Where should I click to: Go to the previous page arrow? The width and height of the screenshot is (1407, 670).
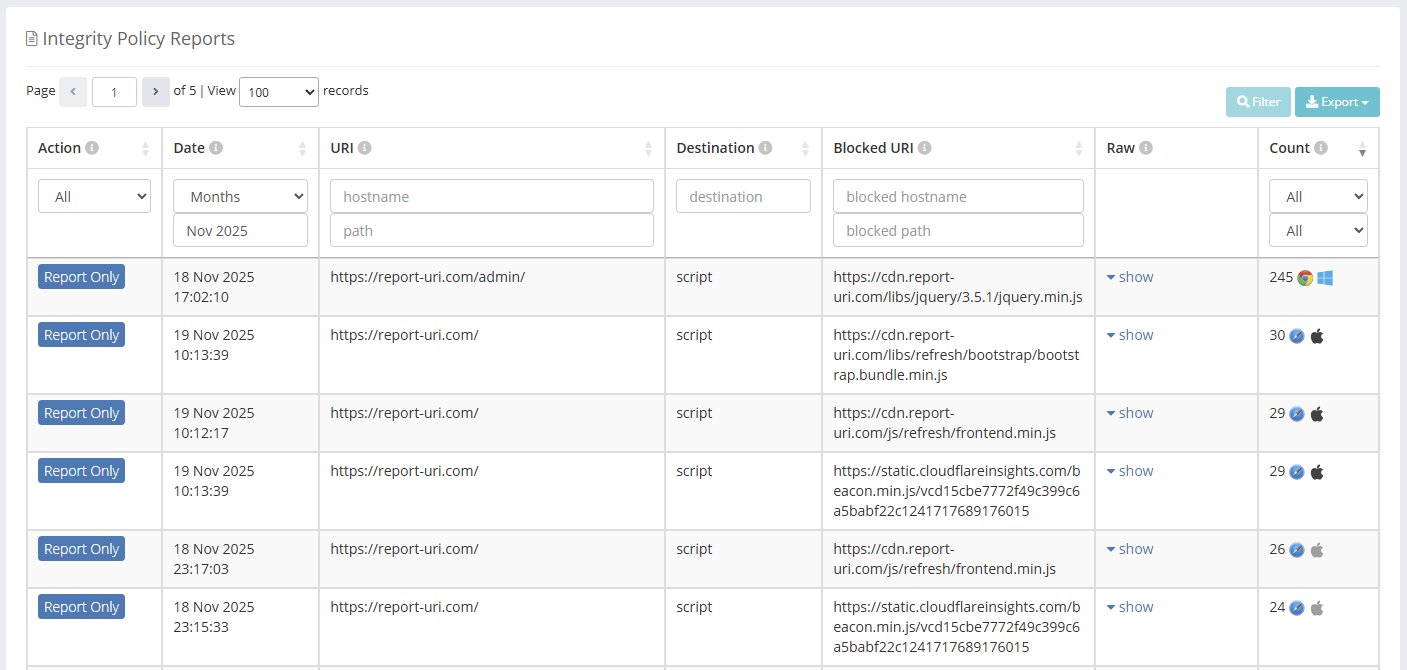click(x=73, y=92)
